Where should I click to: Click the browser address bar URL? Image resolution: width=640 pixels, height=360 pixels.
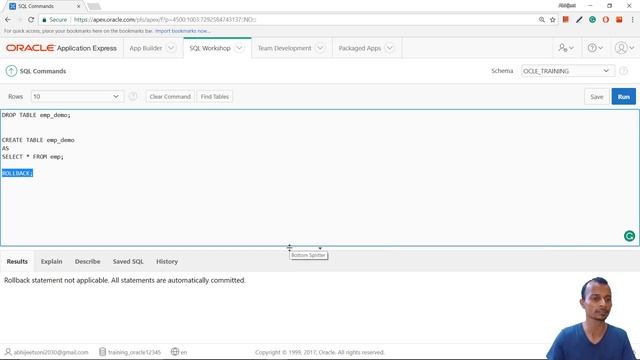(x=165, y=20)
